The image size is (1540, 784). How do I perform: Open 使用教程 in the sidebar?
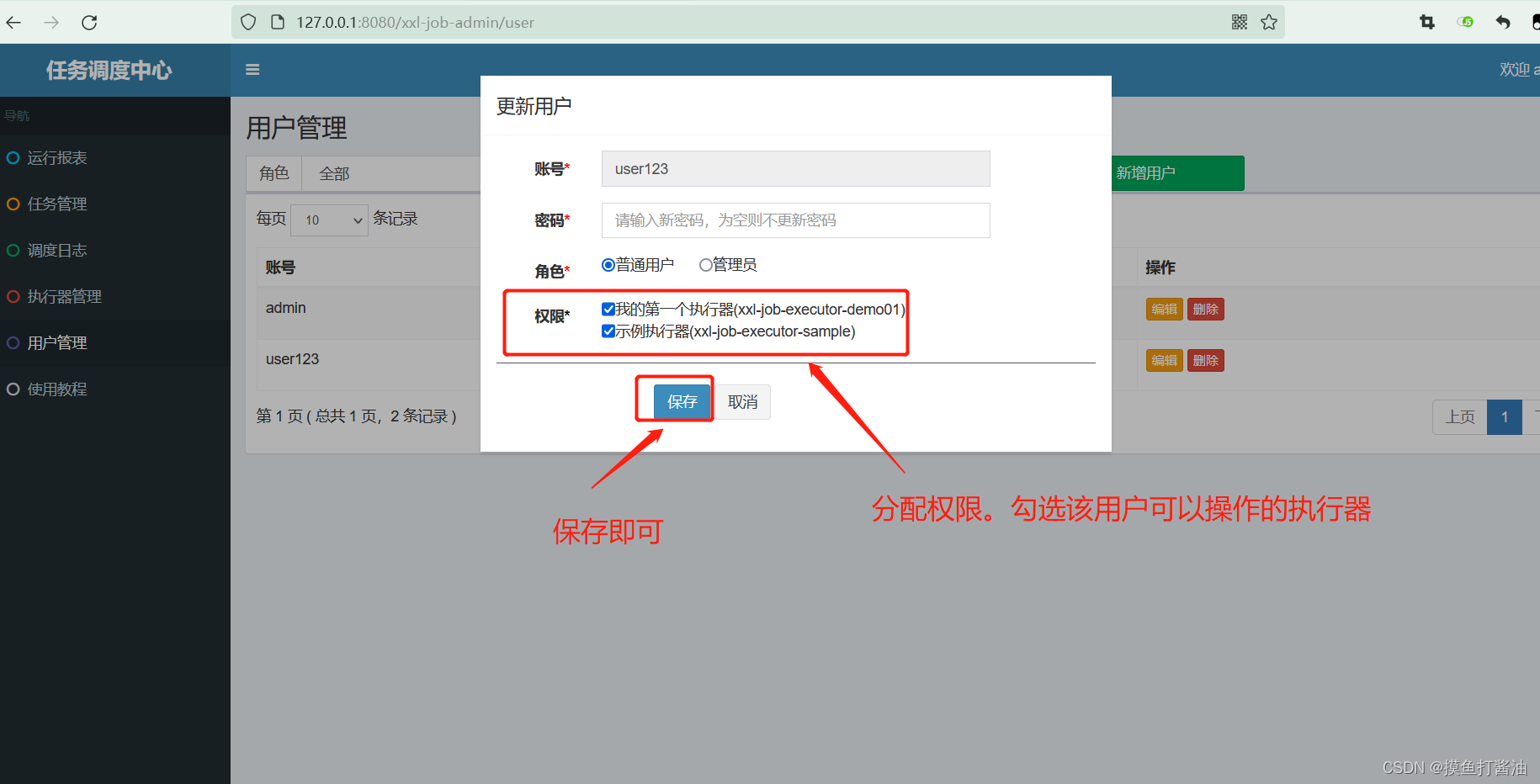tap(115, 389)
